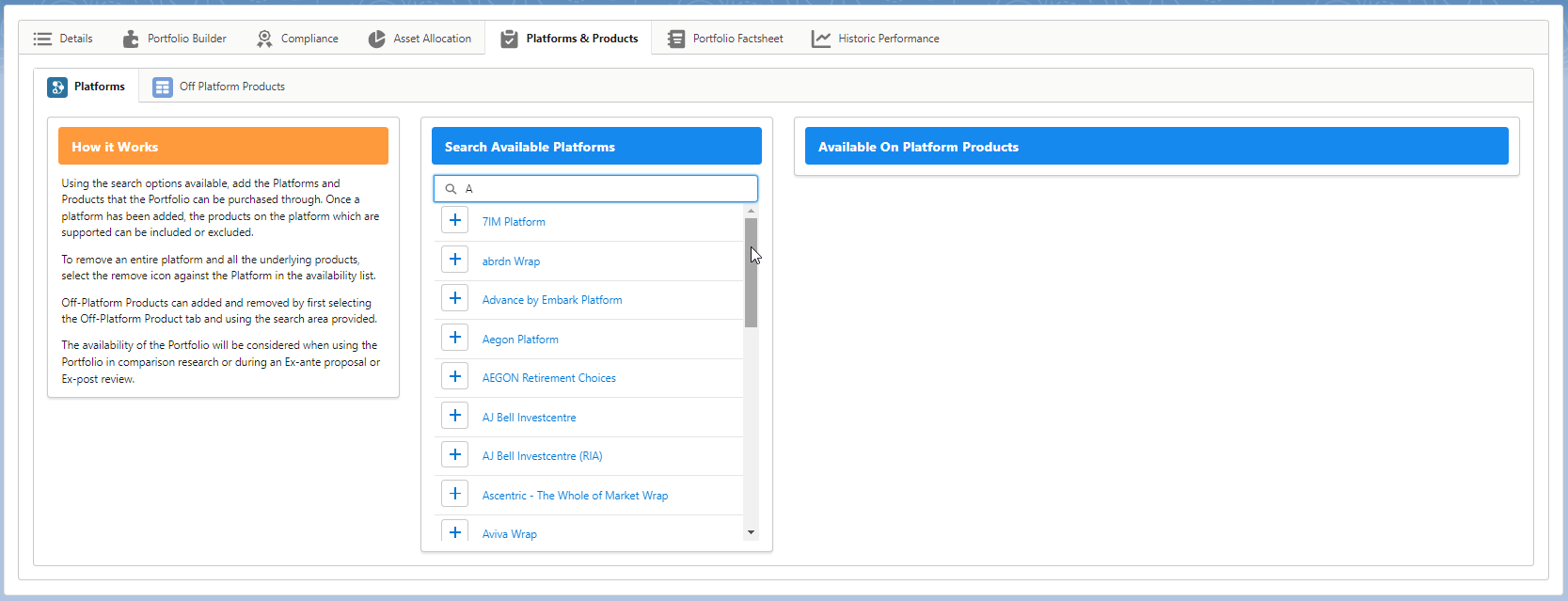The image size is (1568, 601).
Task: Click the Platforms sub-tab icon
Action: point(57,87)
